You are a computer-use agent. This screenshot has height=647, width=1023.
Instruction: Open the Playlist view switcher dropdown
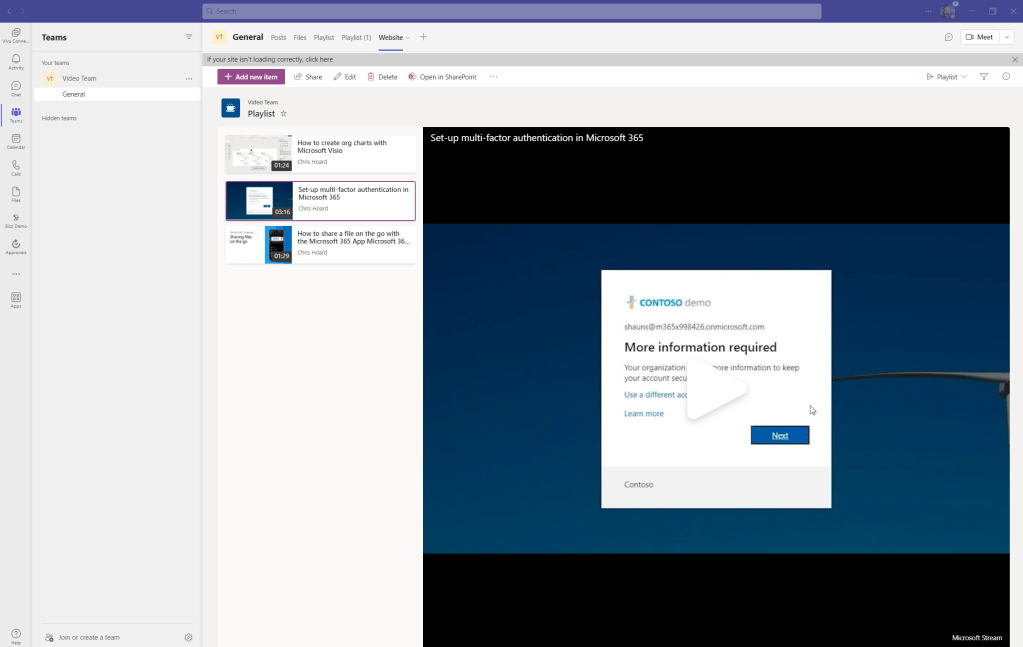(946, 77)
